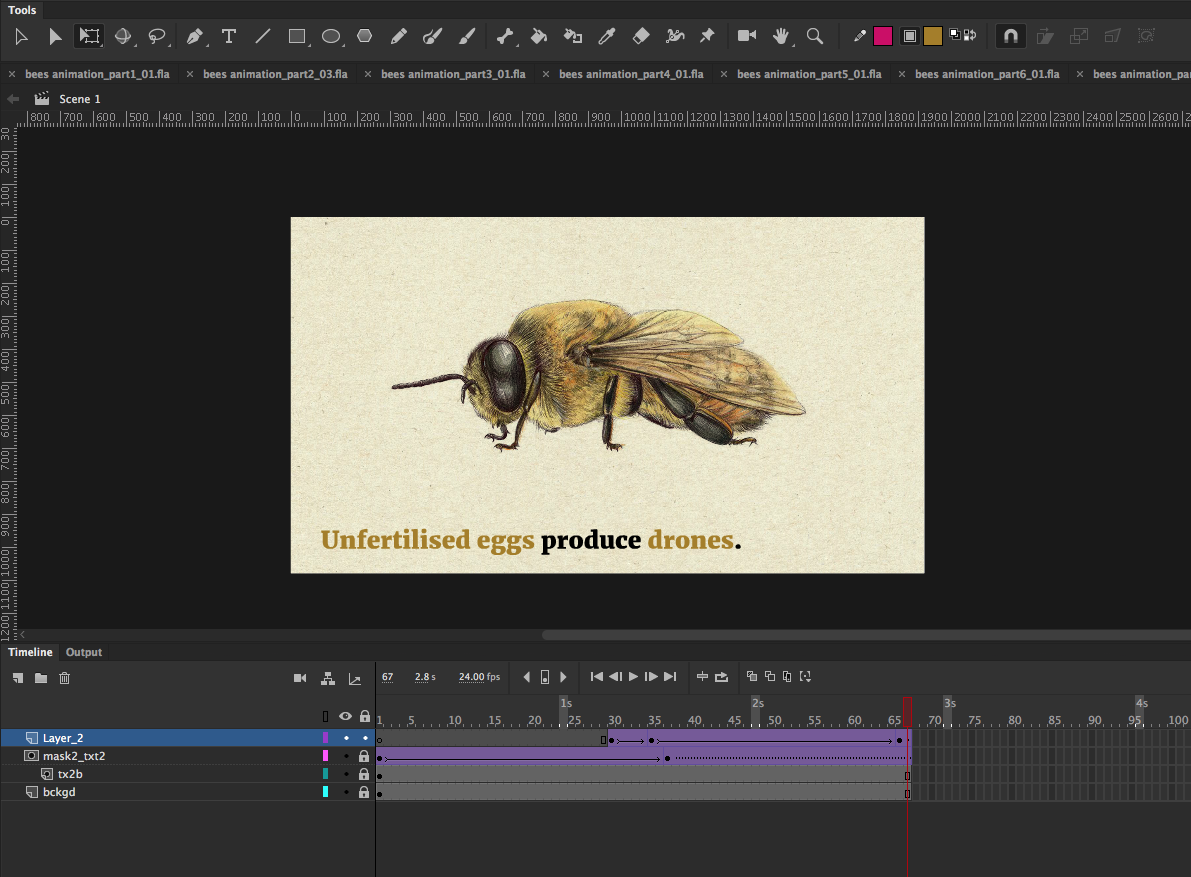Select the Lasso tool
Viewport: 1191px width, 877px height.
(x=156, y=36)
